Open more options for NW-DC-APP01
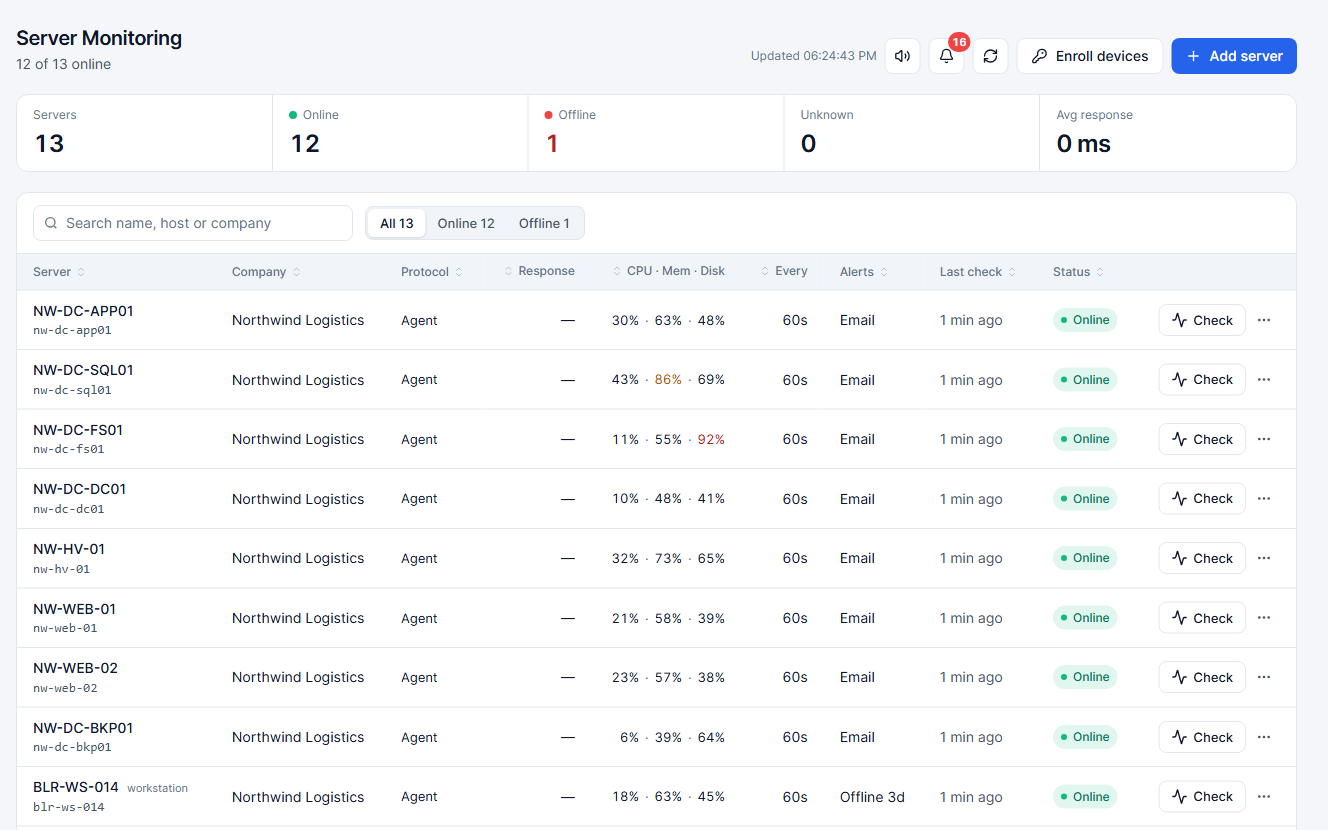1328x830 pixels. click(x=1264, y=320)
